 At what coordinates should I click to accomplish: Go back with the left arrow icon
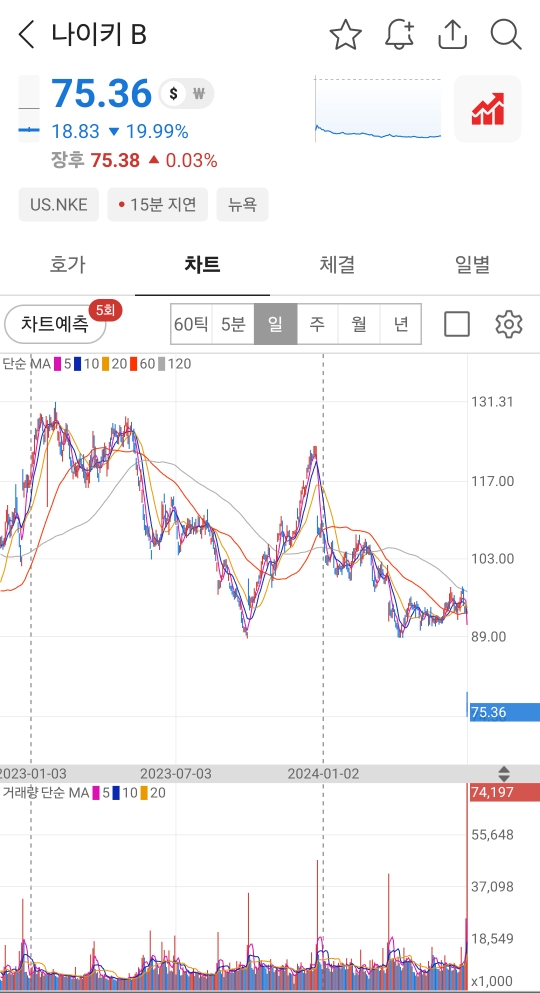27,34
